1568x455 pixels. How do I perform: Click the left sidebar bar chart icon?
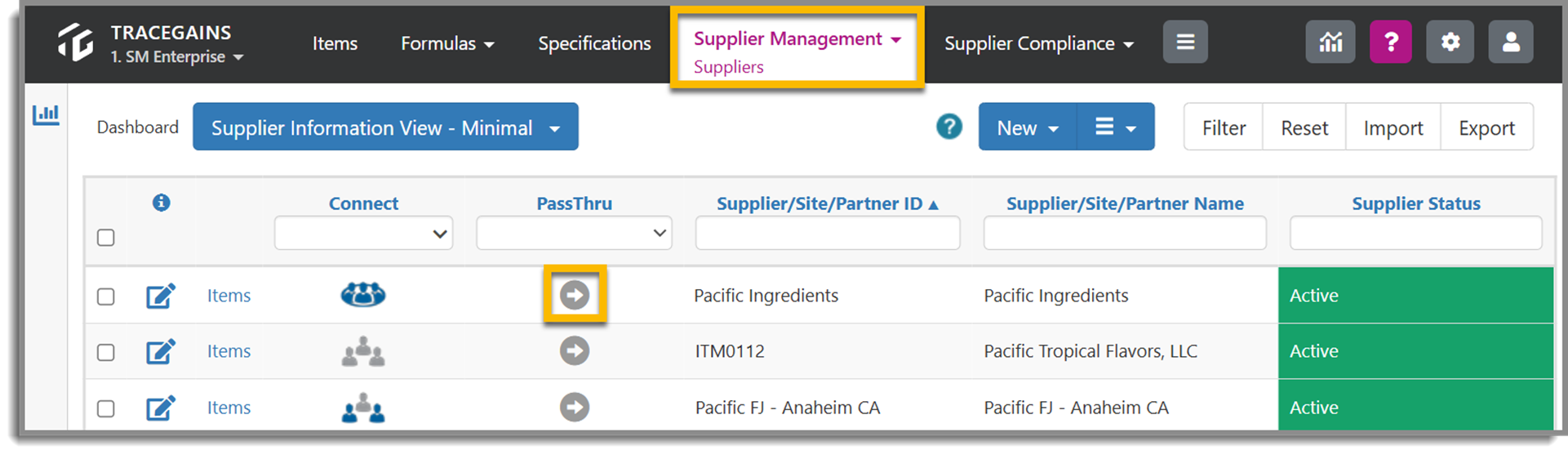[46, 114]
